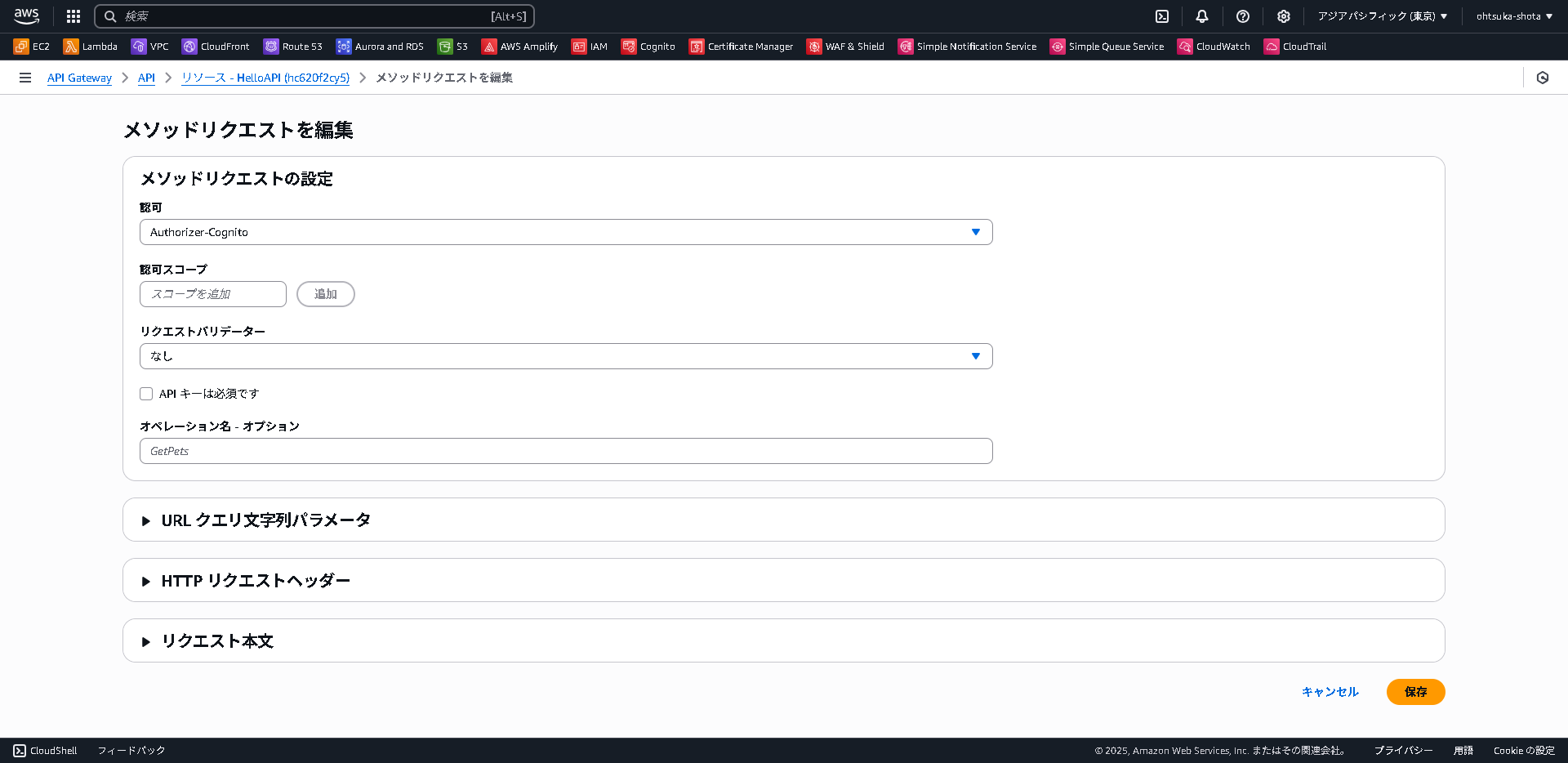
Task: Open the notifications bell
Action: (x=1201, y=16)
